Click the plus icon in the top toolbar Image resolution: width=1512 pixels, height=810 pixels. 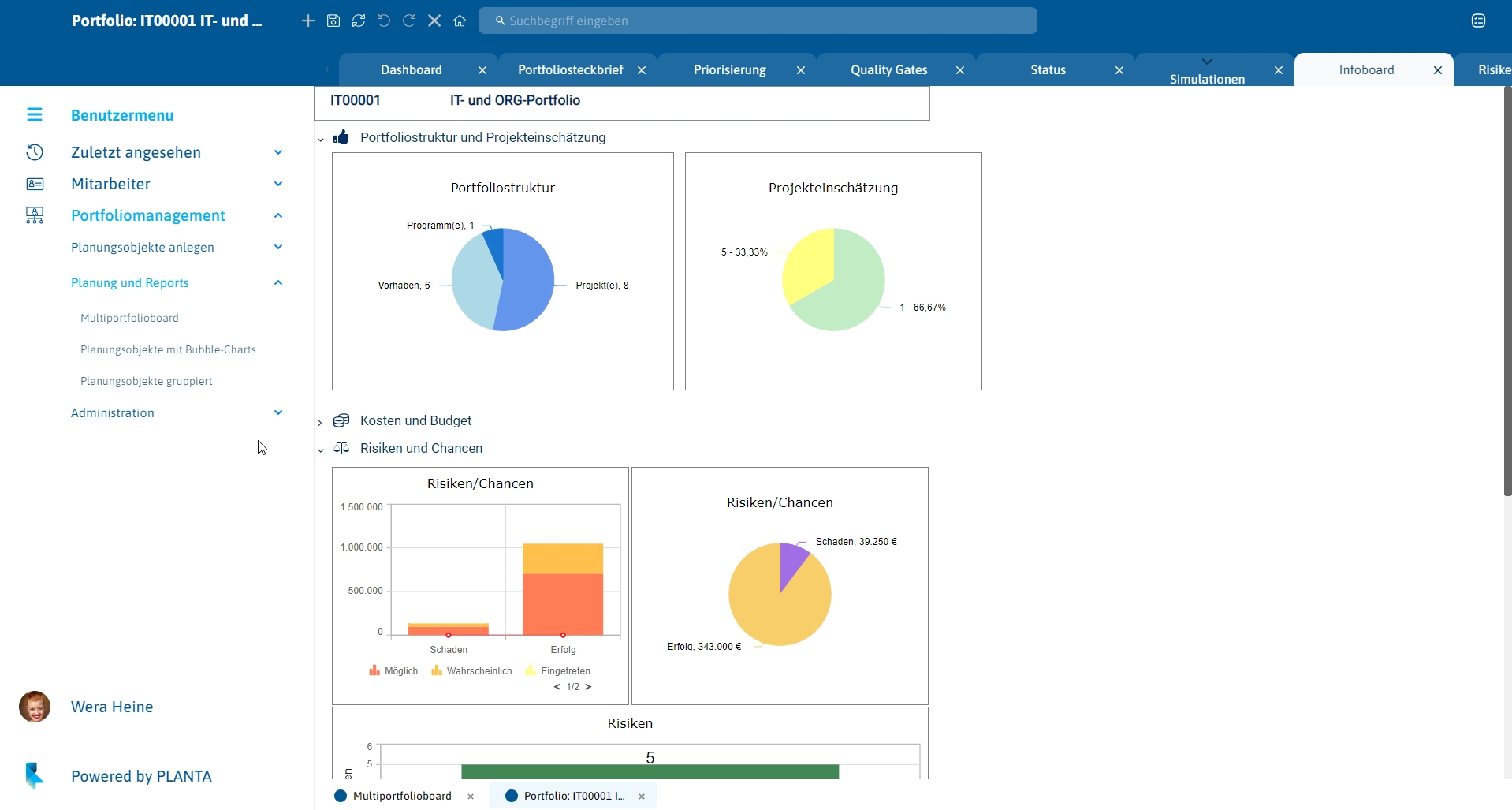pyautogui.click(x=308, y=21)
